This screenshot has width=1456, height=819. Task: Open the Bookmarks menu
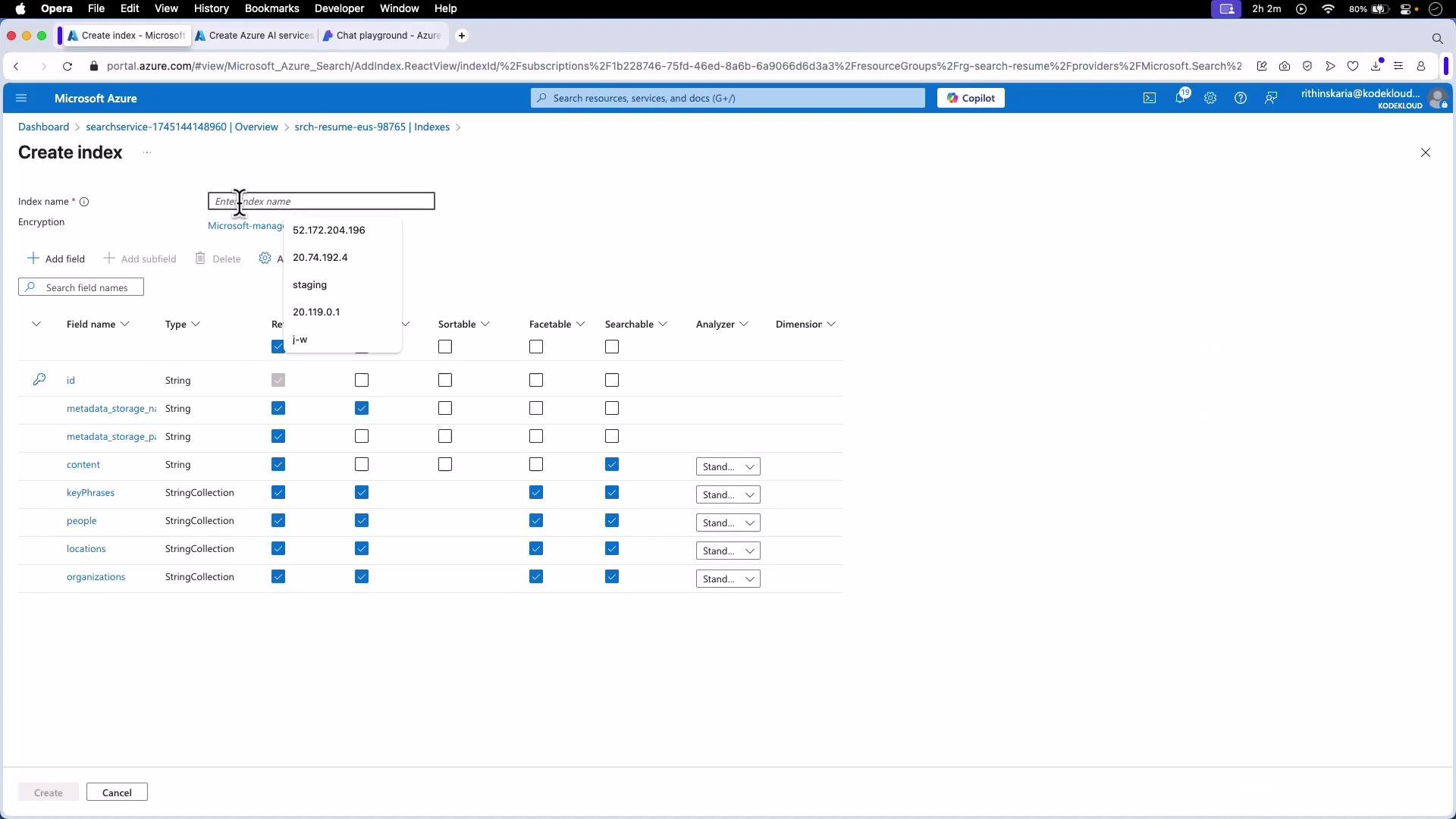(271, 8)
